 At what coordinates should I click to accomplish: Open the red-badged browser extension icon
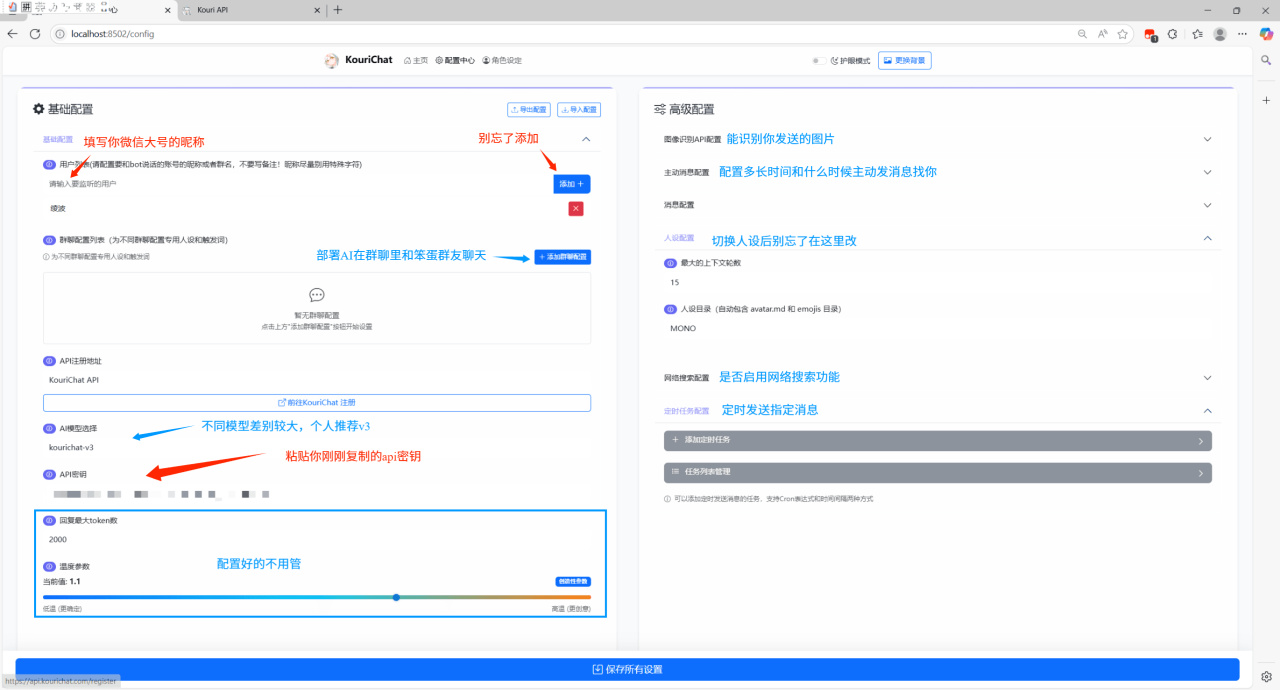(1150, 34)
